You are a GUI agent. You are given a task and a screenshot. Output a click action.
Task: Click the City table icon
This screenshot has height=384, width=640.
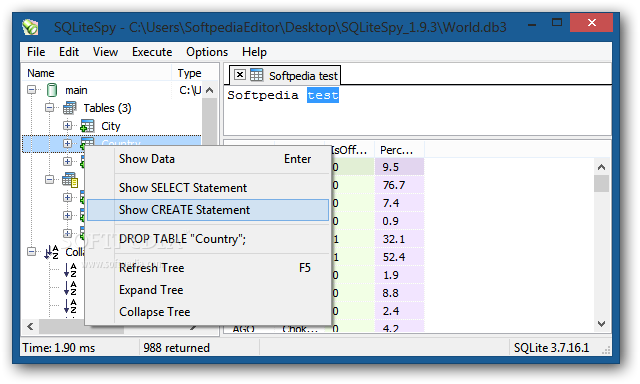87,126
